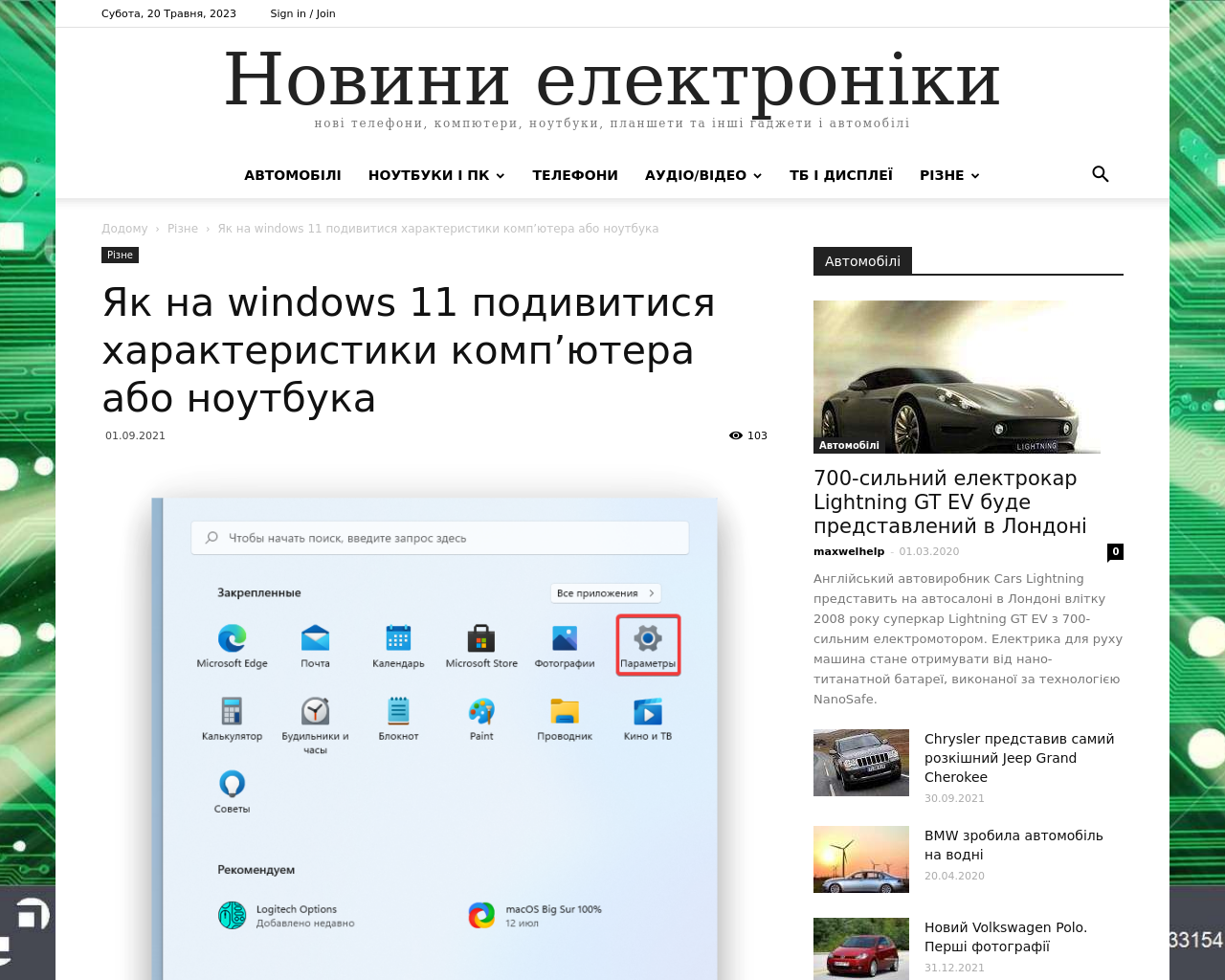Open the Різне breadcrumb link
Image resolution: width=1225 pixels, height=980 pixels.
pyautogui.click(x=183, y=229)
